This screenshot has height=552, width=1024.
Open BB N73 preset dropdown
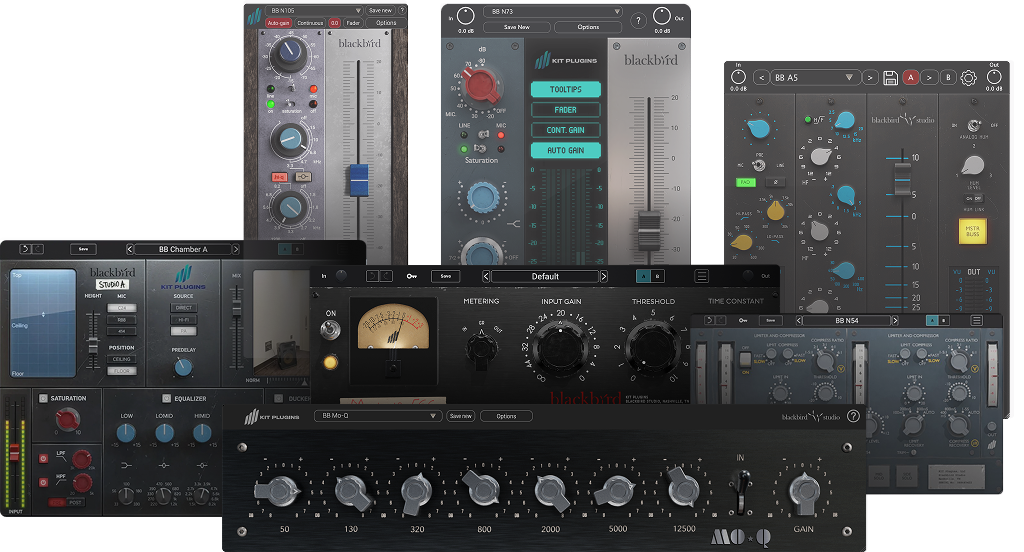553,12
